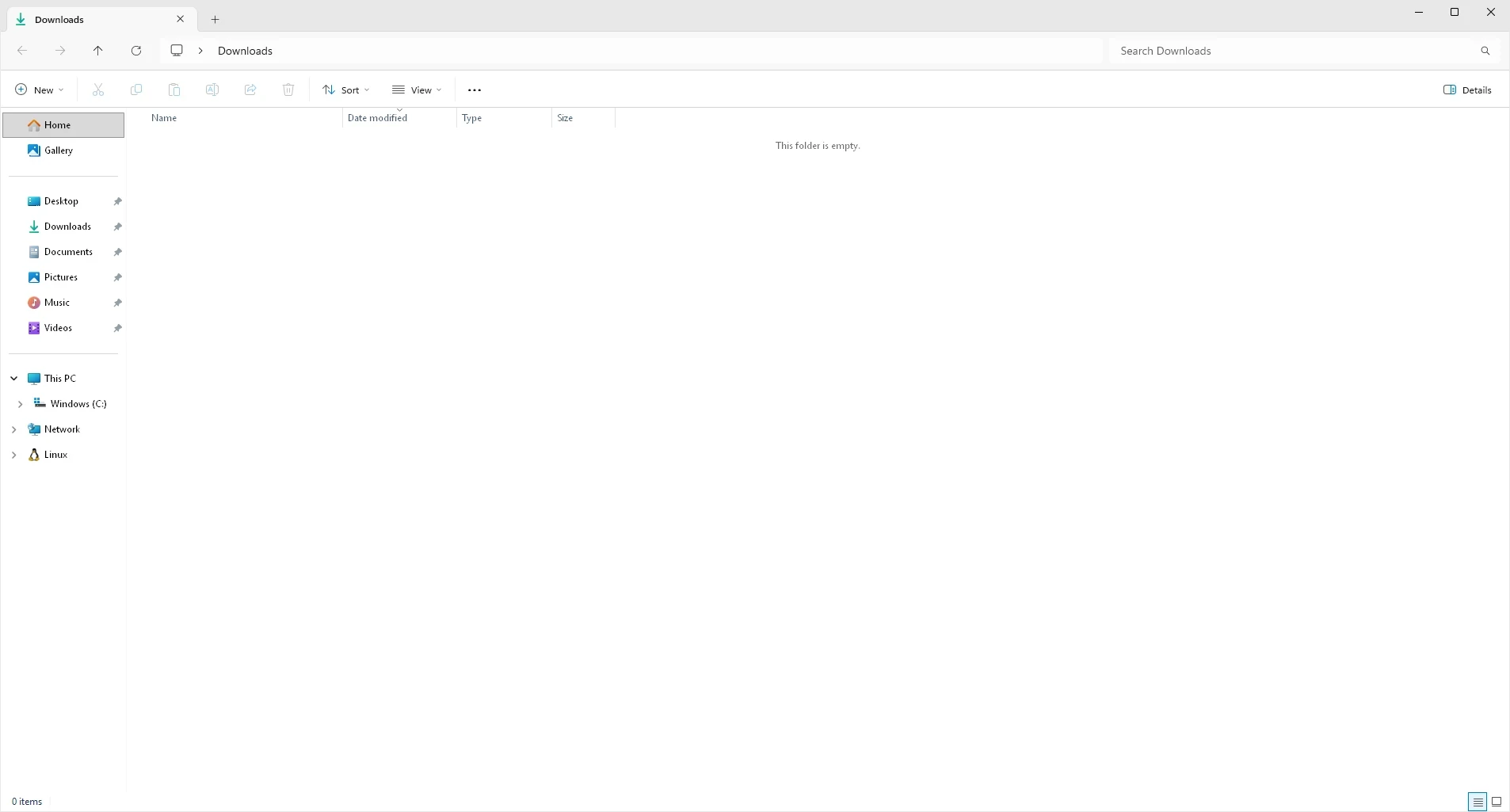Sort by the Name column header
The width and height of the screenshot is (1510, 812).
(x=244, y=118)
